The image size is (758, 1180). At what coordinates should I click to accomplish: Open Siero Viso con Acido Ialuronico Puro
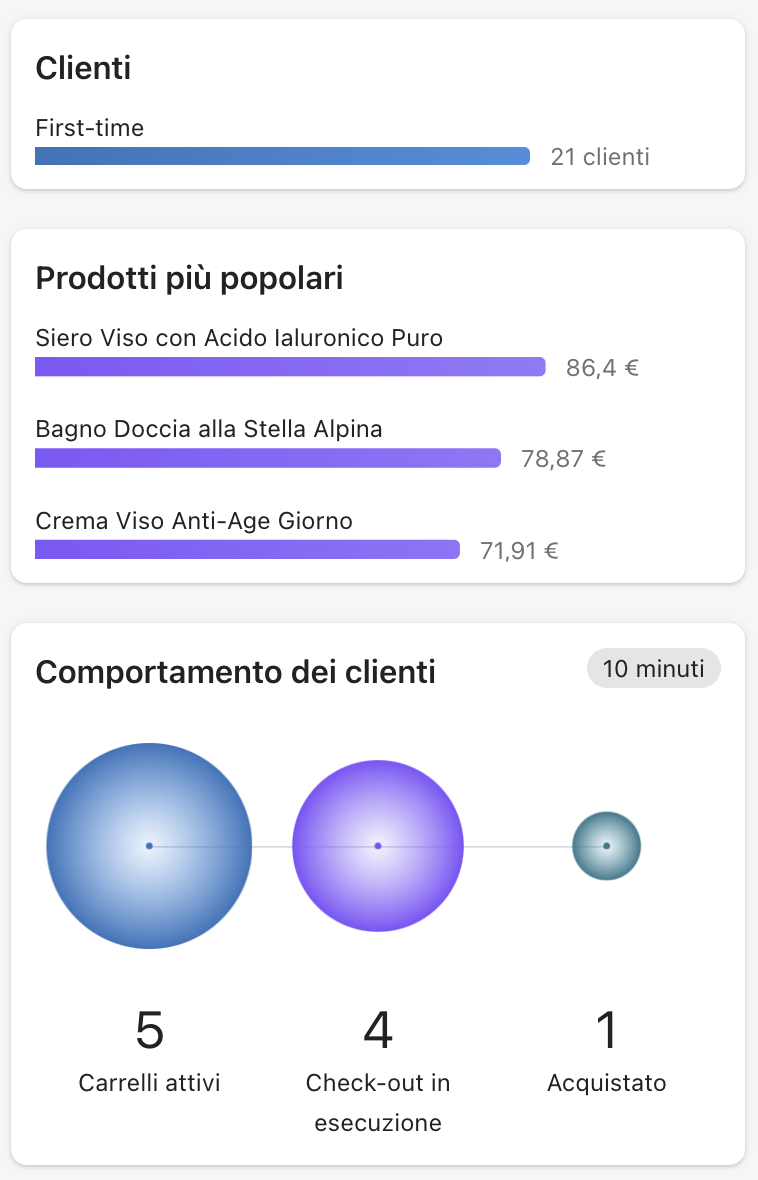(x=239, y=338)
